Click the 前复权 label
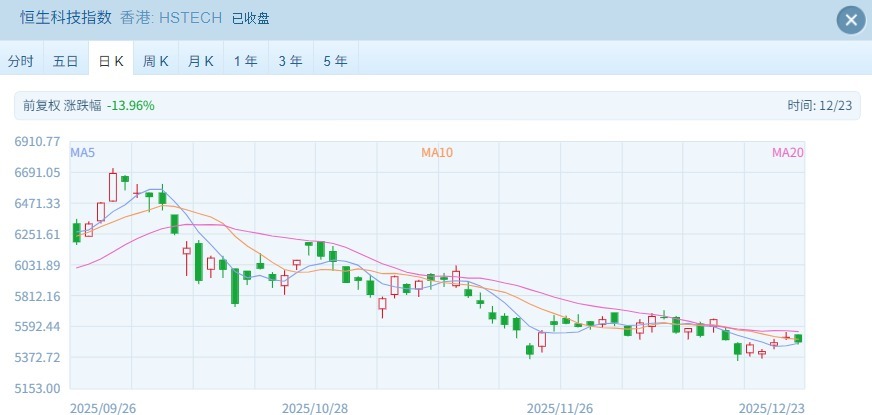Screen dimensions: 872x415 click(x=41, y=105)
